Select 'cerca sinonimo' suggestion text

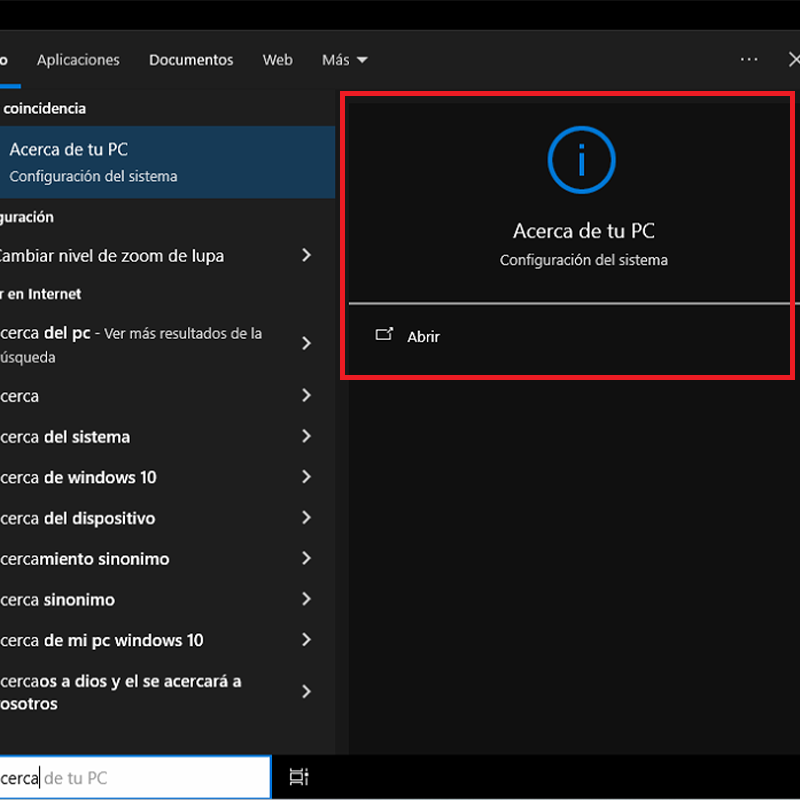click(57, 600)
